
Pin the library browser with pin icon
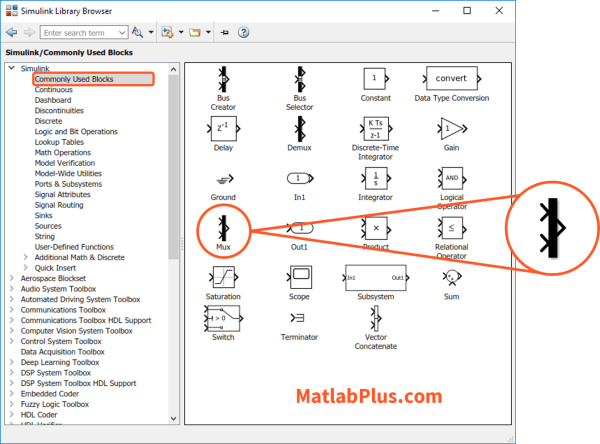pos(225,32)
